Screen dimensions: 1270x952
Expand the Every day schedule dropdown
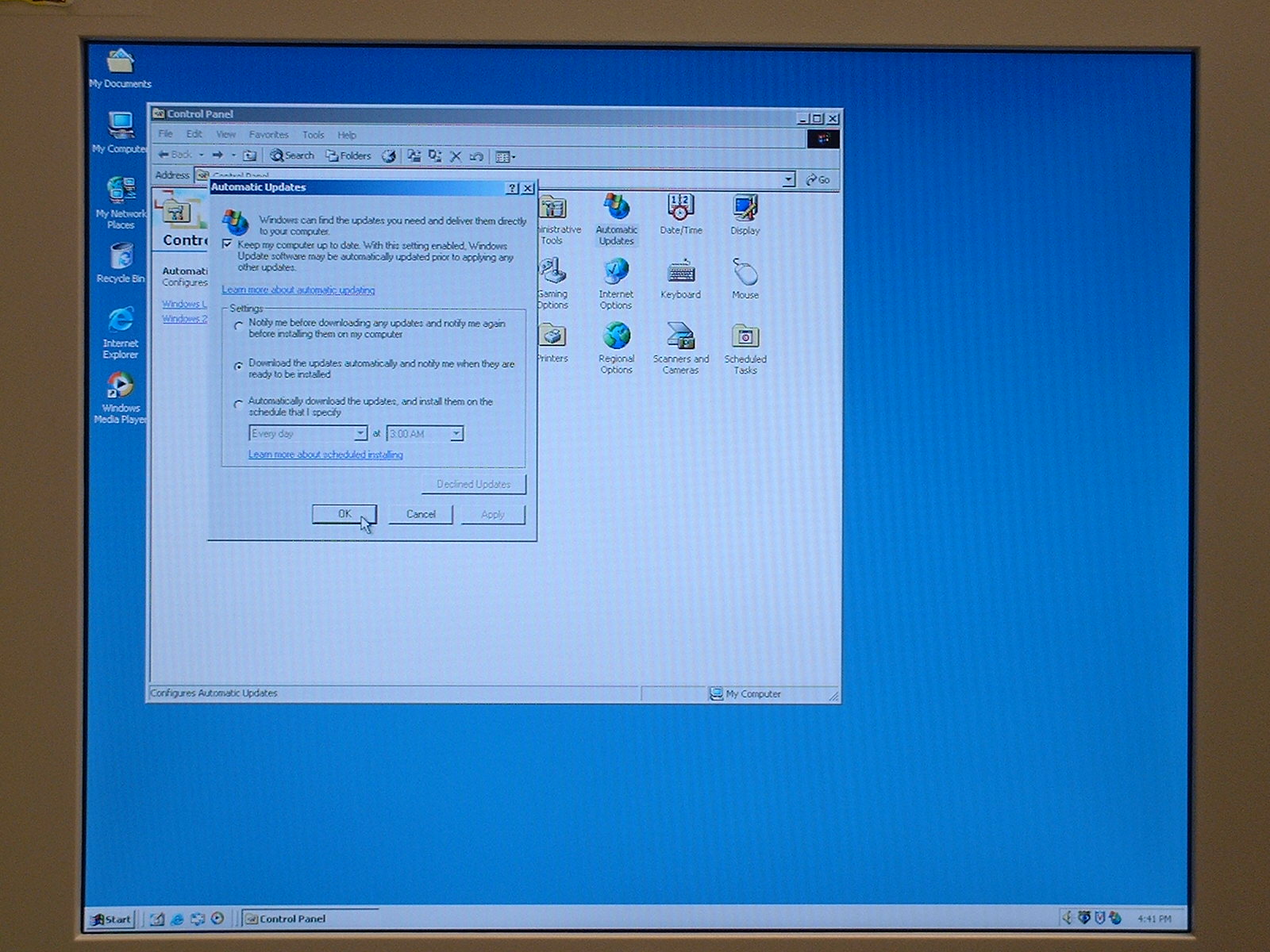[360, 434]
